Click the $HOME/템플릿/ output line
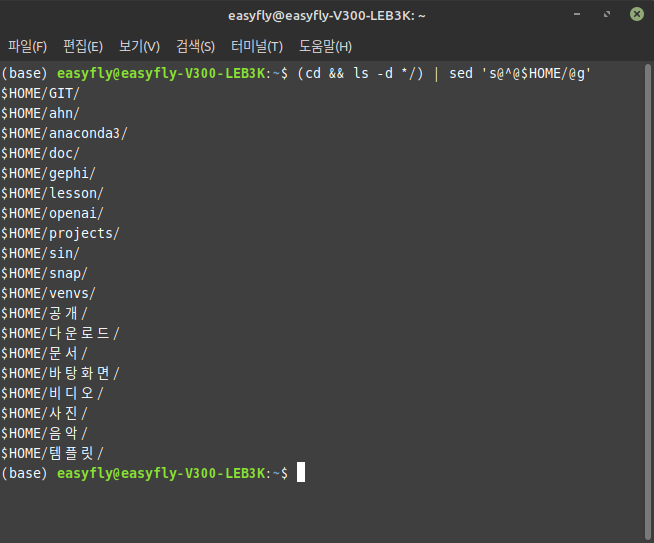Image resolution: width=654 pixels, height=543 pixels. click(52, 454)
